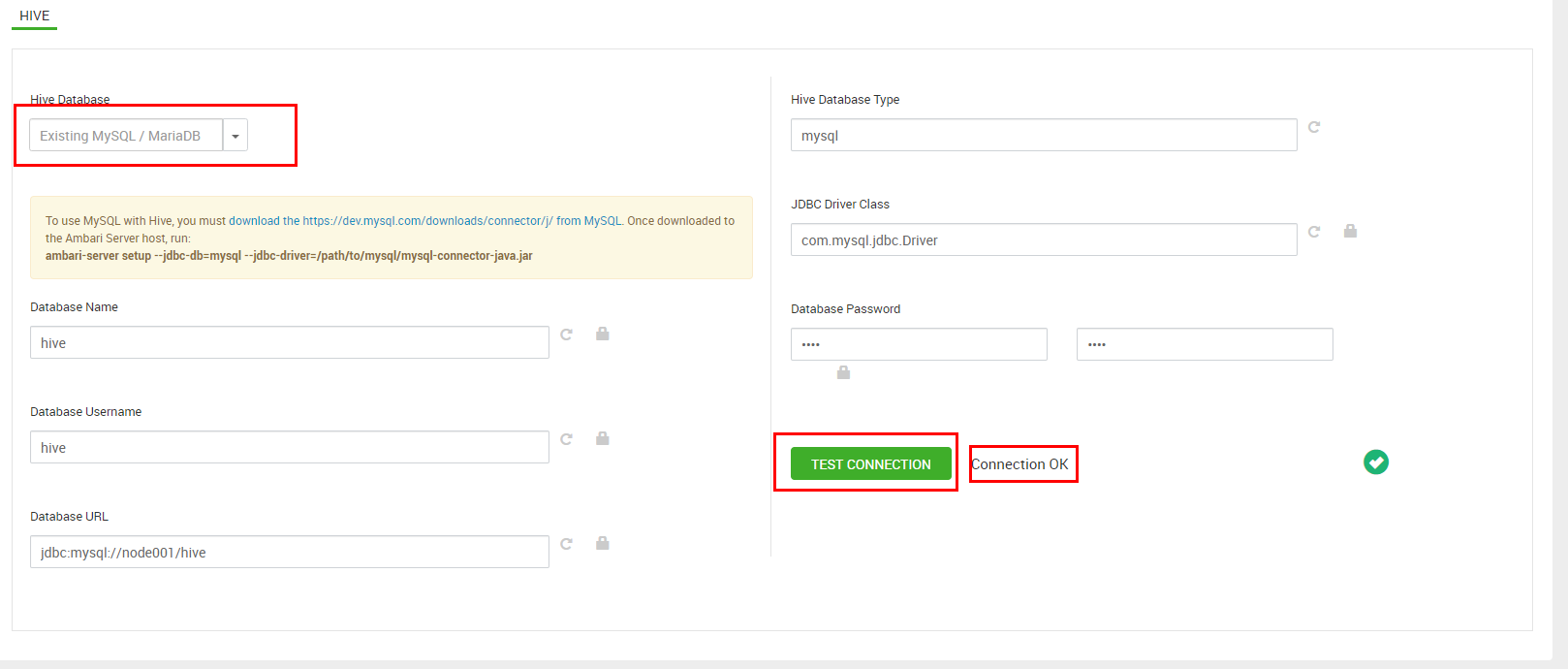
Task: Click the lock icon beside Database Name
Action: [602, 334]
